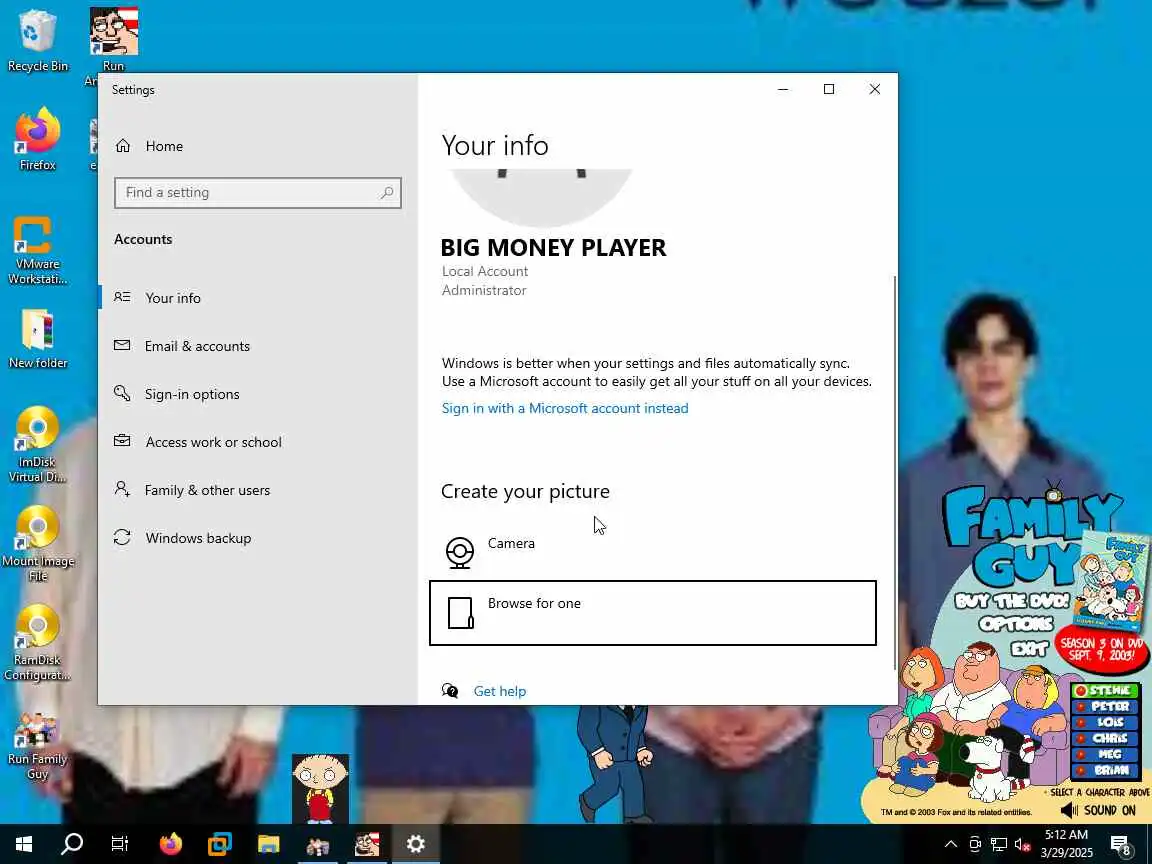Click the Family Guy group app on the taskbar
This screenshot has height=864, width=1152.
[317, 844]
